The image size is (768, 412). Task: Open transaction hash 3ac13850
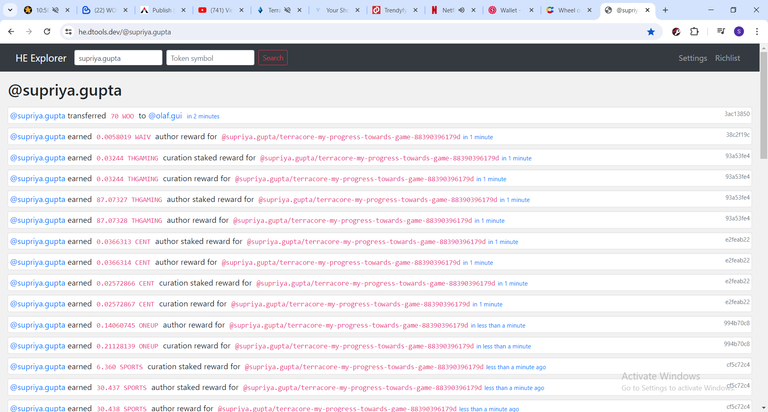coord(737,114)
